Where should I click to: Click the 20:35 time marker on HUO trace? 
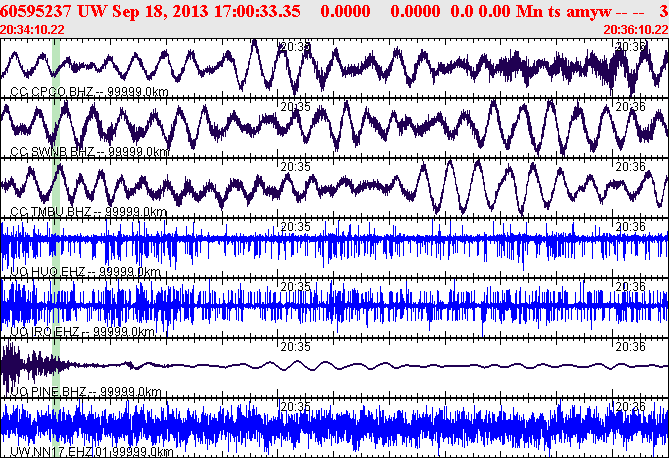(295, 227)
